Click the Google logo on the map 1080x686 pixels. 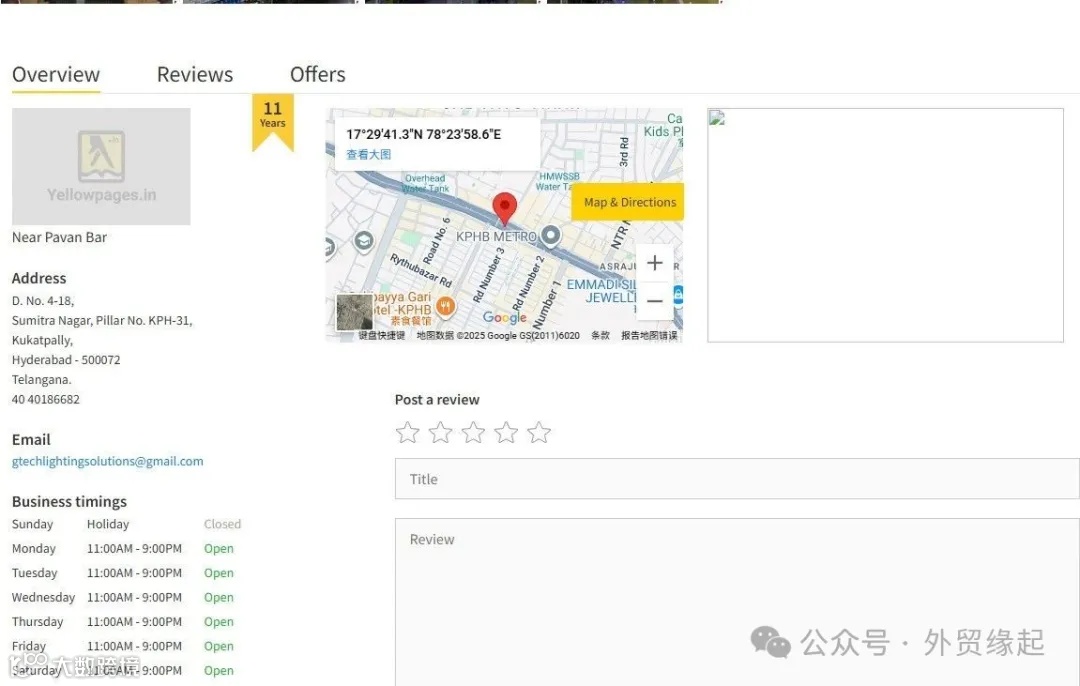click(505, 318)
